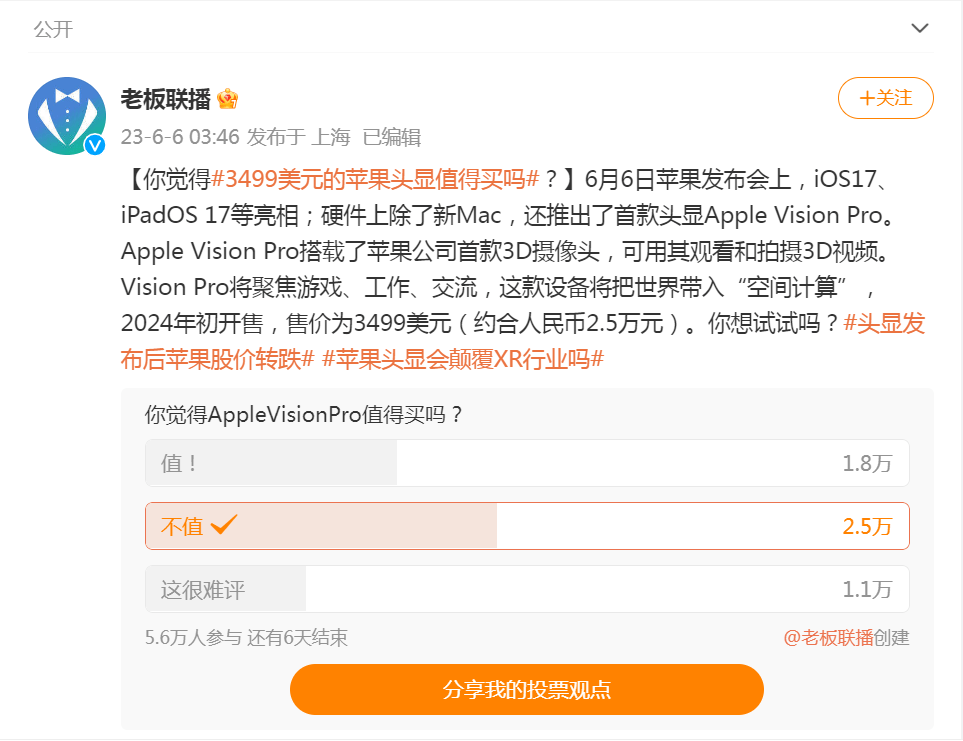Click the blue verified V badge
The image size is (963, 741).
[x=95, y=145]
